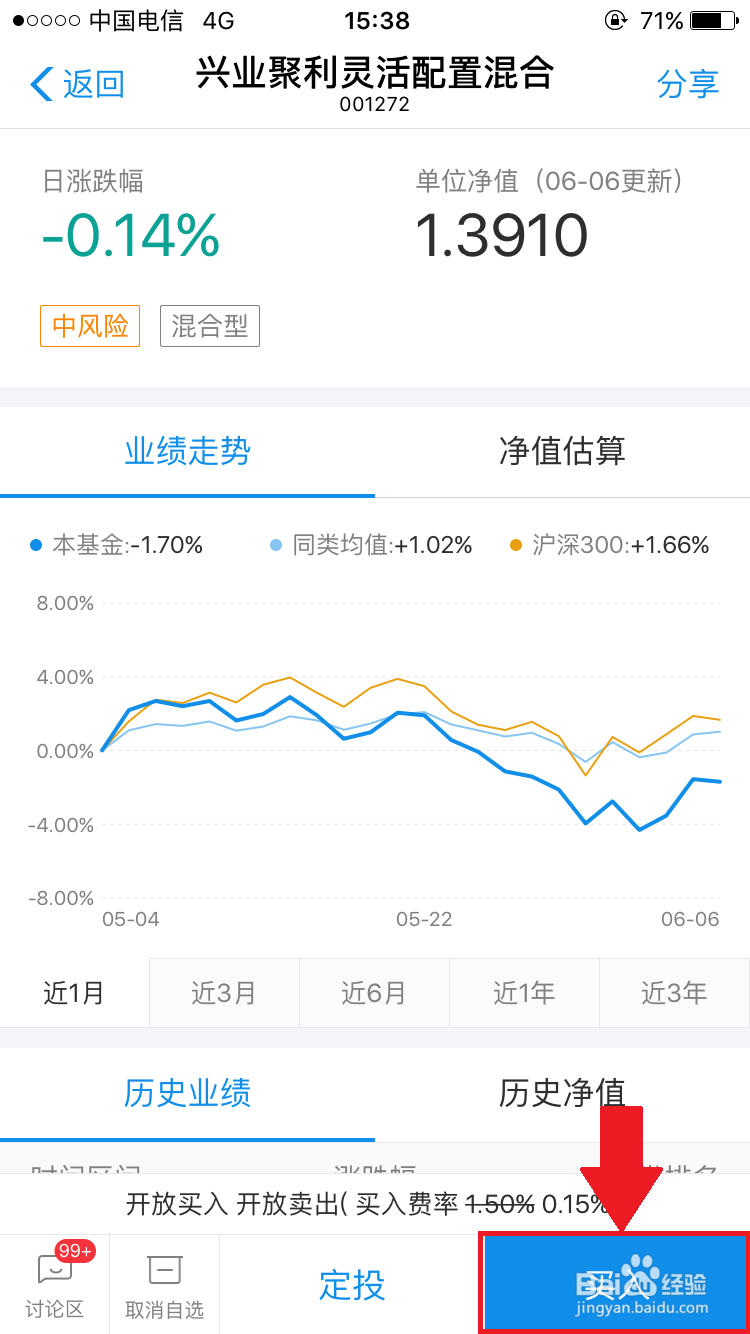Tap the 中风险 risk tag

click(x=90, y=326)
